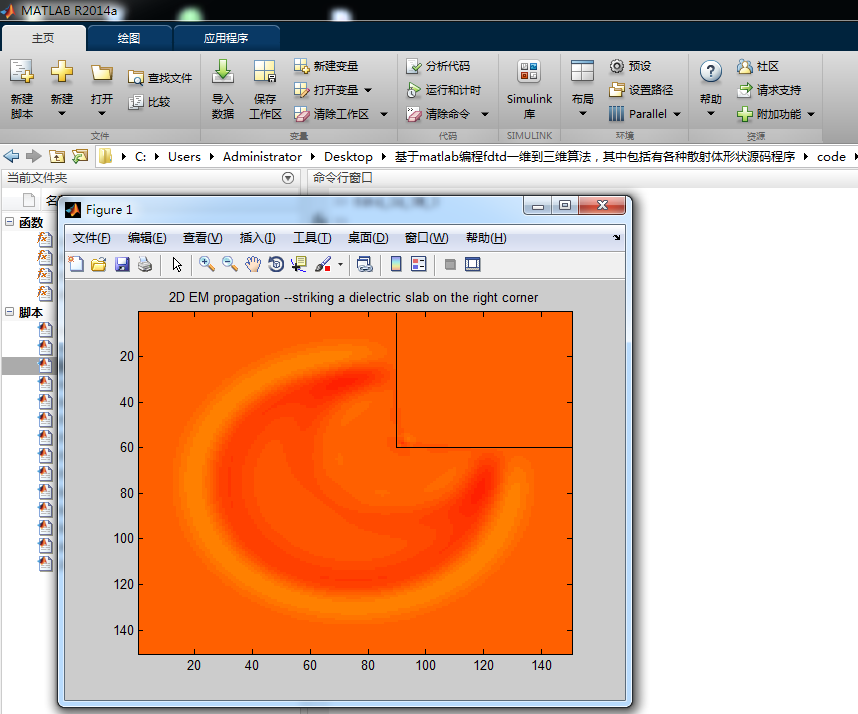
Task: Open Figure 1 Help (帮助) menu
Action: coord(486,238)
